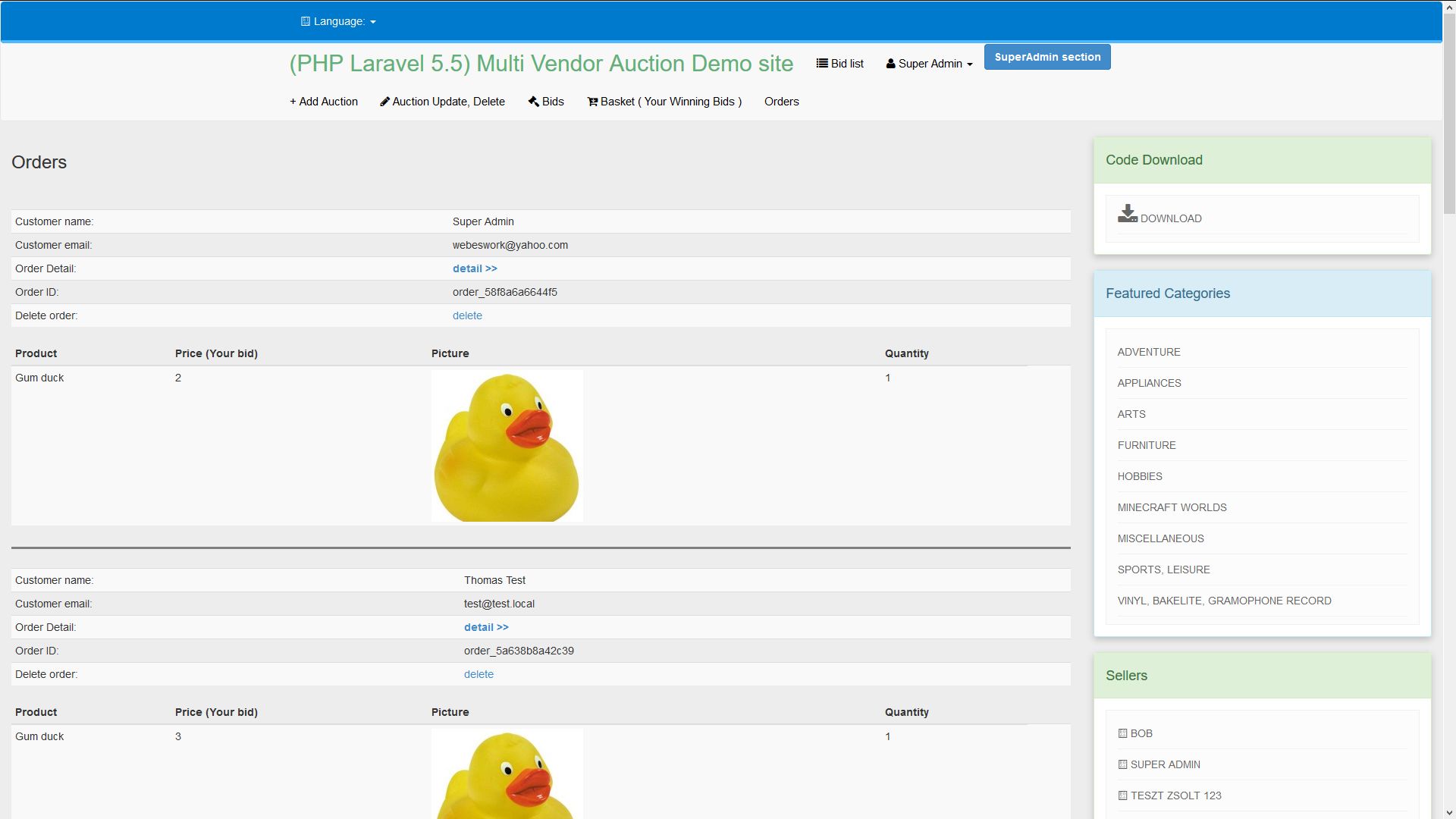Viewport: 1456px width, 819px height.
Task: Click the Basket cart icon
Action: (592, 102)
